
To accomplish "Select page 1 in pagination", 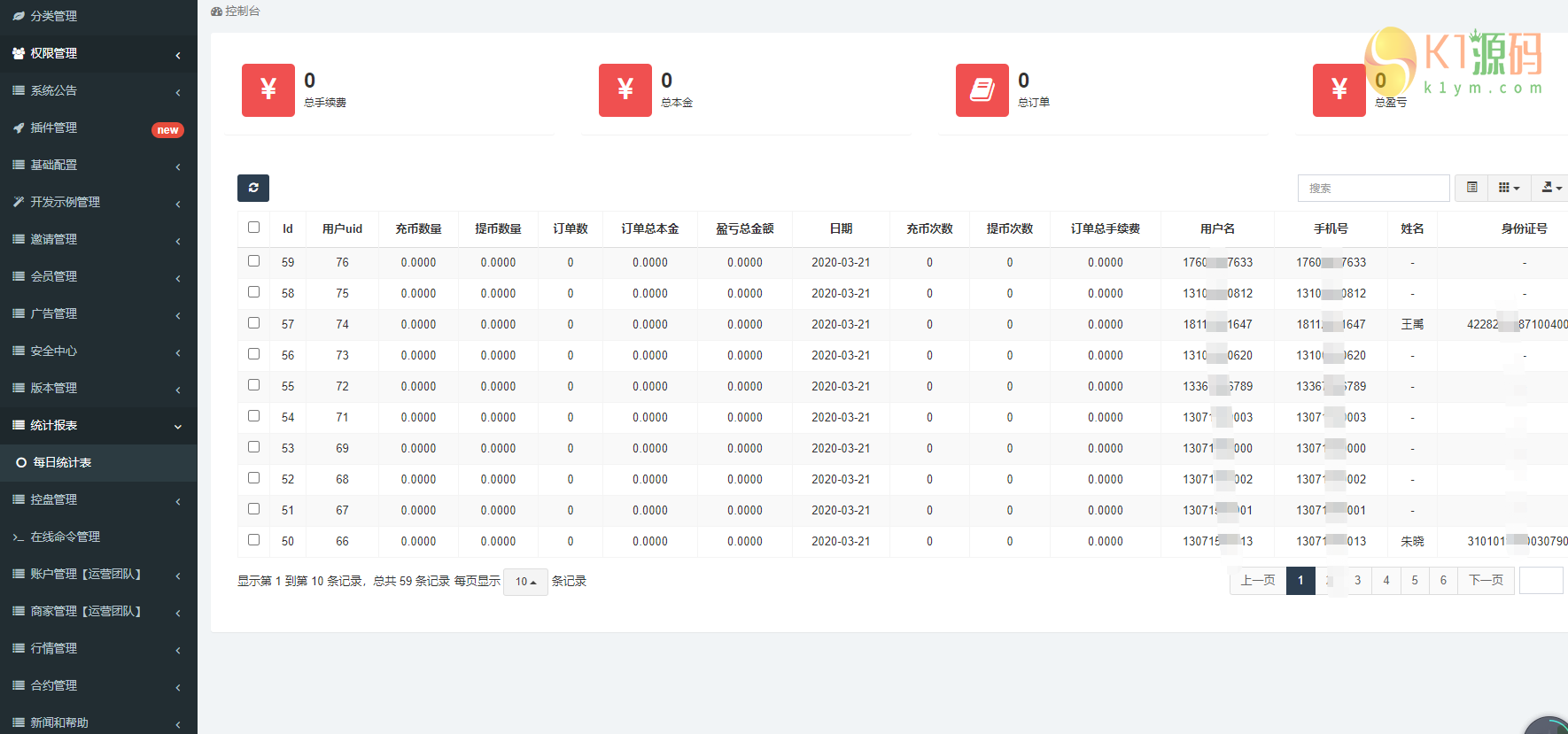I will [1300, 581].
